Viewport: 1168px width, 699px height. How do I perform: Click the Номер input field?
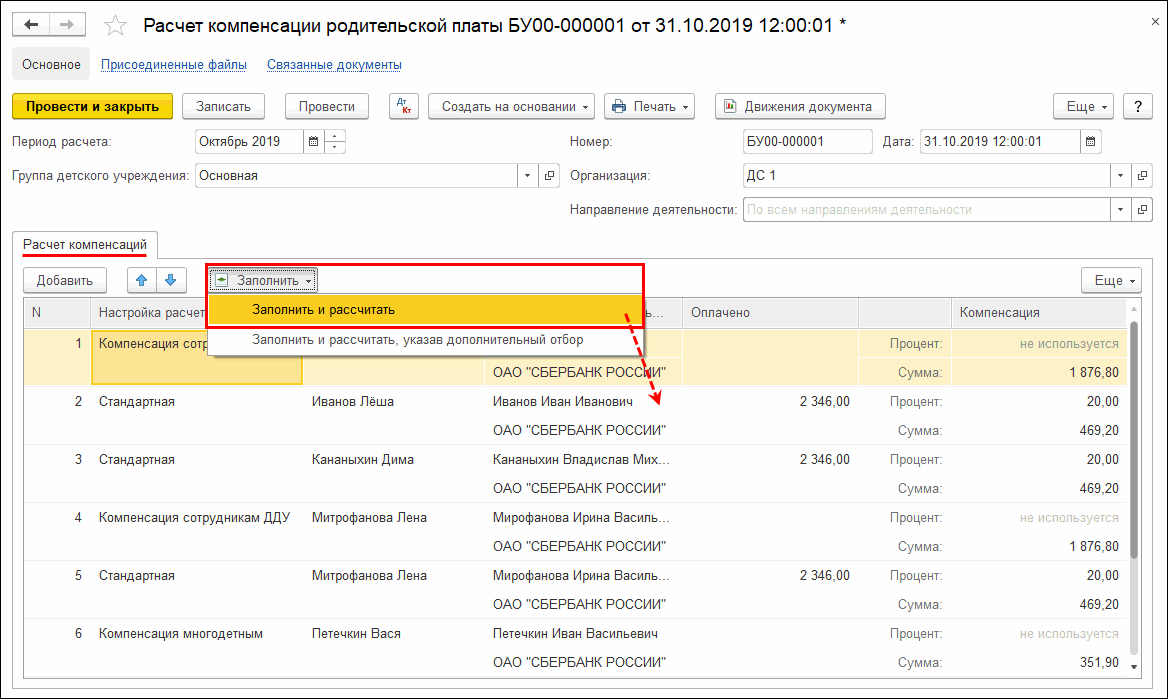[808, 142]
